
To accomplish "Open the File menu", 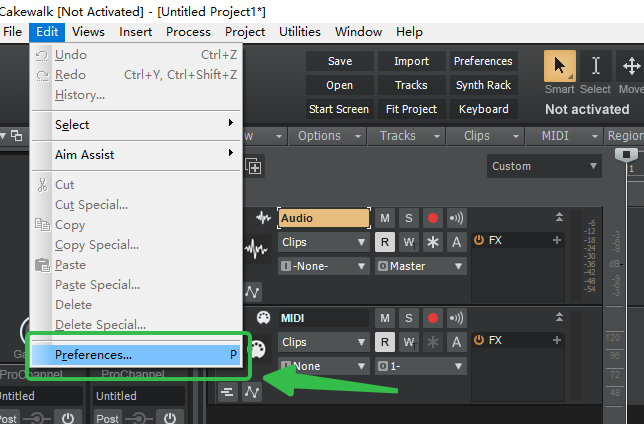I will click(12, 32).
